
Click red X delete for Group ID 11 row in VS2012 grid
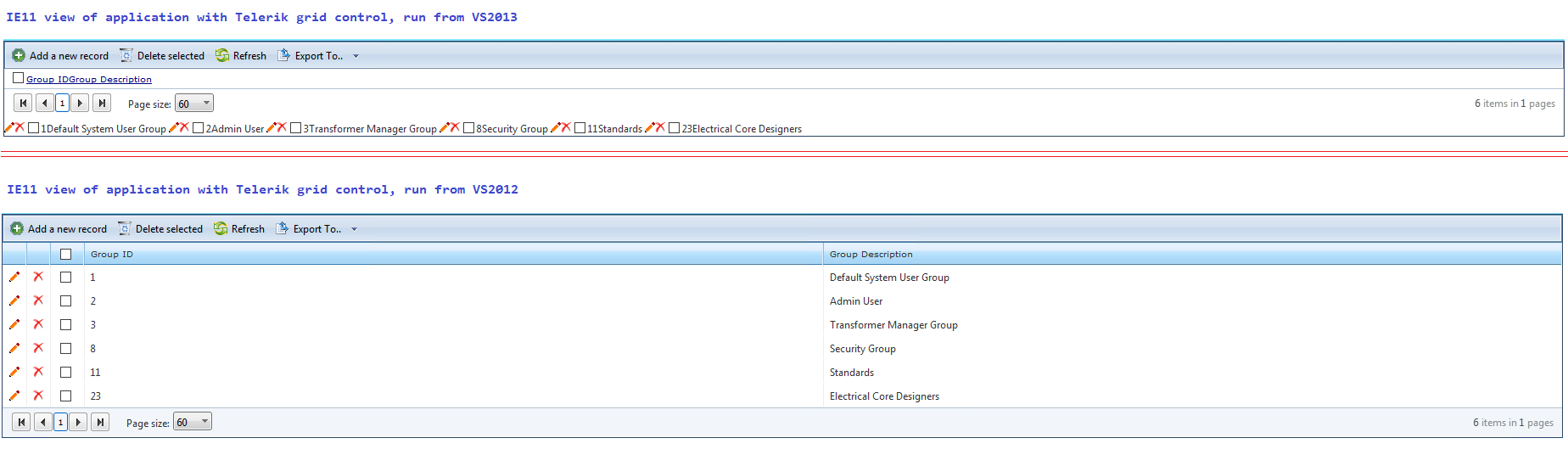tap(38, 372)
